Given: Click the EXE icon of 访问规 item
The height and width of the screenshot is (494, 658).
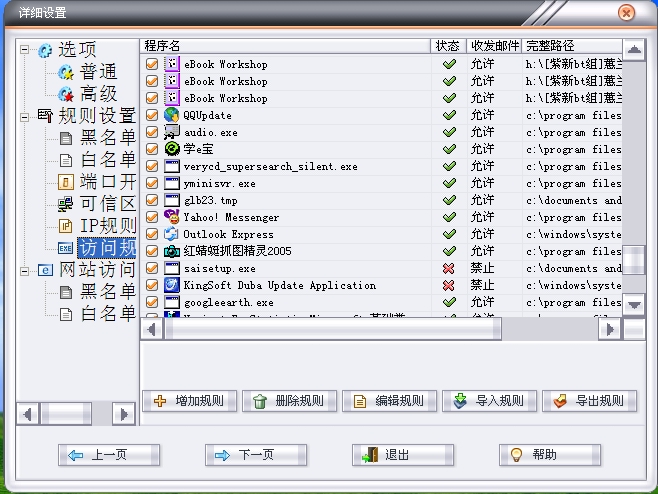Looking at the screenshot, I should point(65,248).
